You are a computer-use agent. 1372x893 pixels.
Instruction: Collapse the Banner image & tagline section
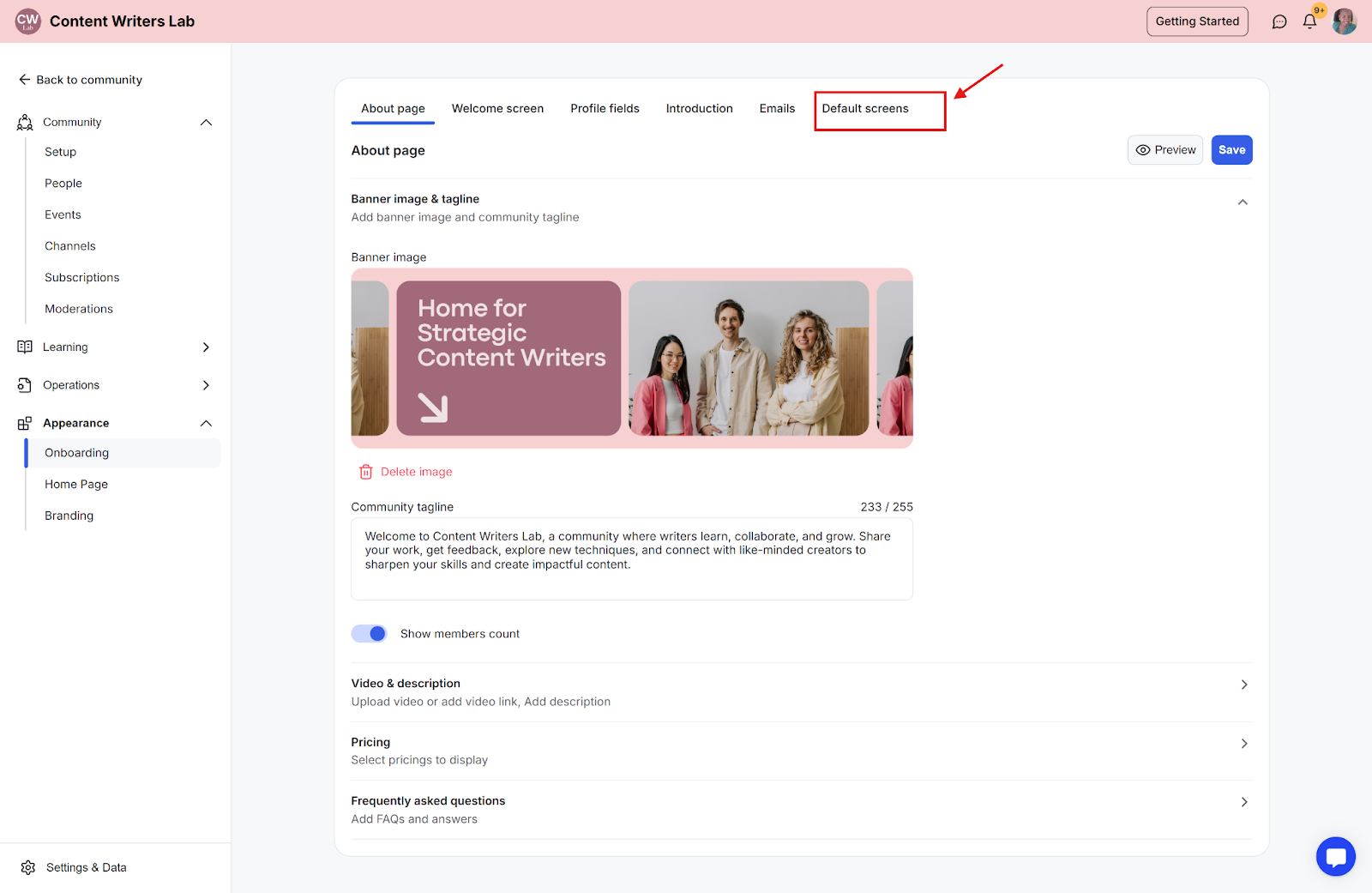pyautogui.click(x=1243, y=202)
